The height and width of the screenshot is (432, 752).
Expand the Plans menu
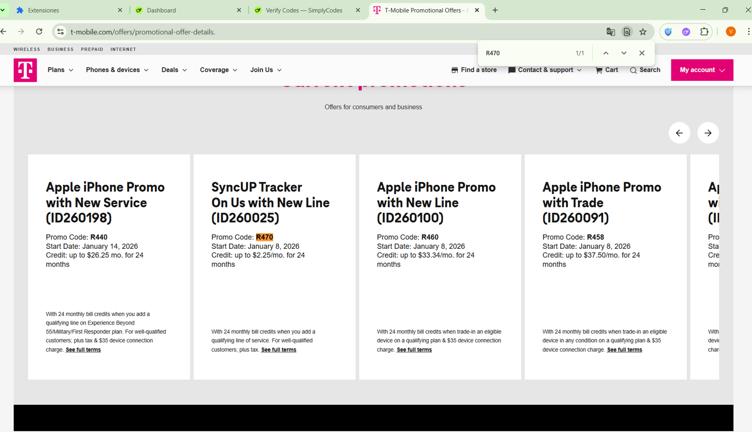click(x=60, y=70)
